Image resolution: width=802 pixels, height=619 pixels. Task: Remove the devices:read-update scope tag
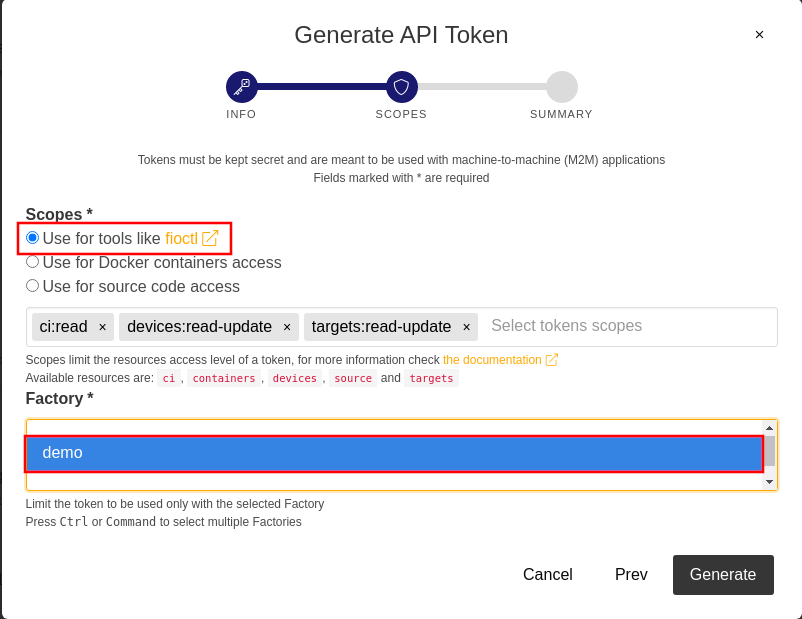tap(287, 327)
